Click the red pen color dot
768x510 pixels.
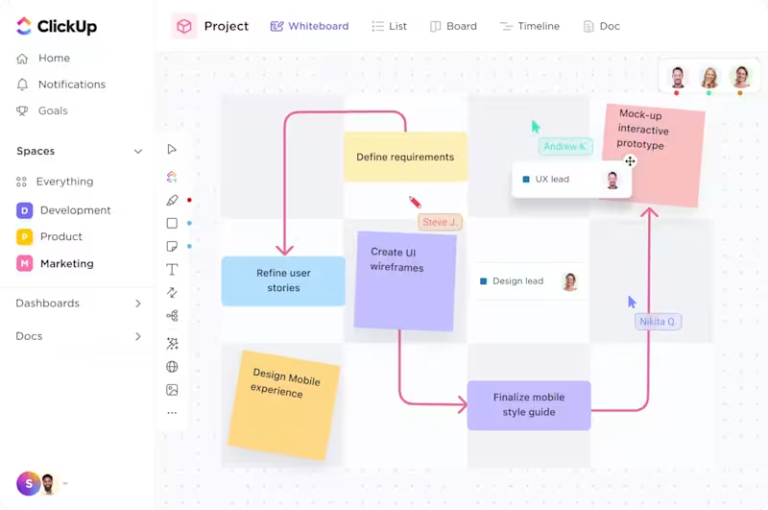190,200
